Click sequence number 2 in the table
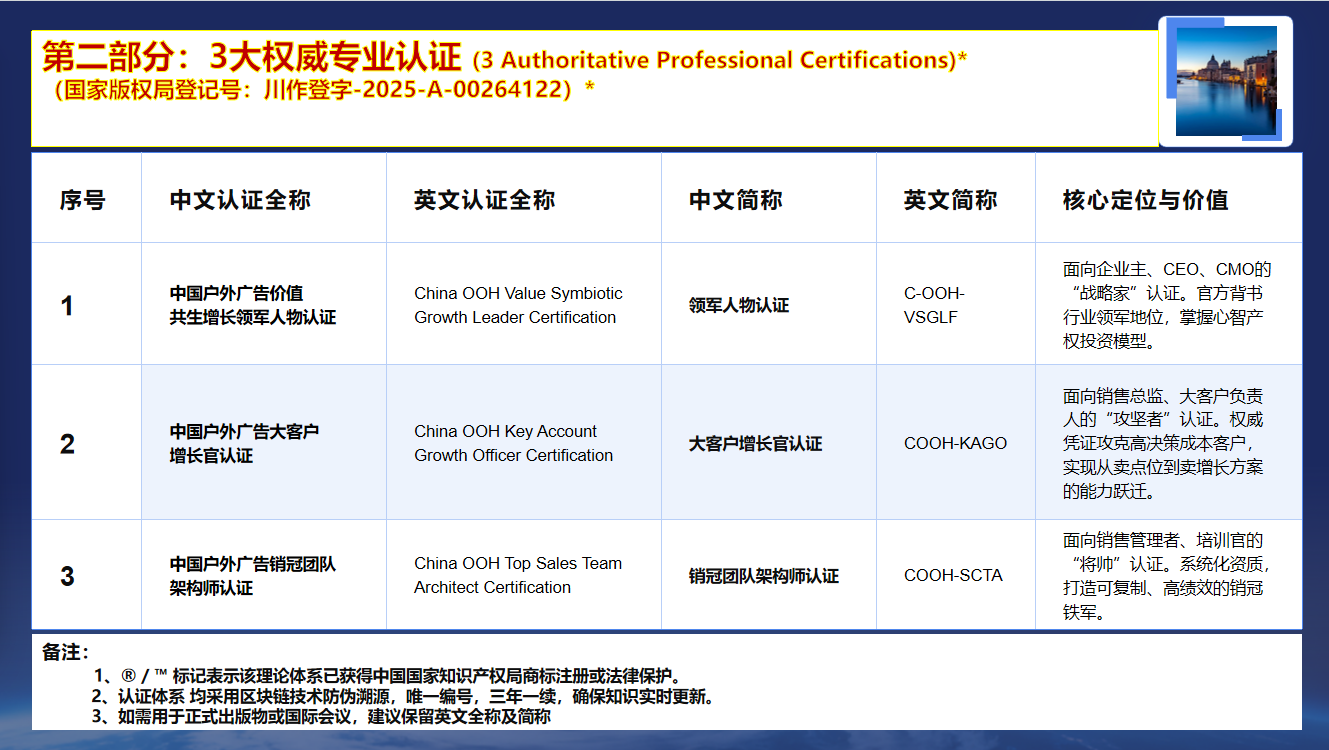The width and height of the screenshot is (1329, 750). coord(67,443)
